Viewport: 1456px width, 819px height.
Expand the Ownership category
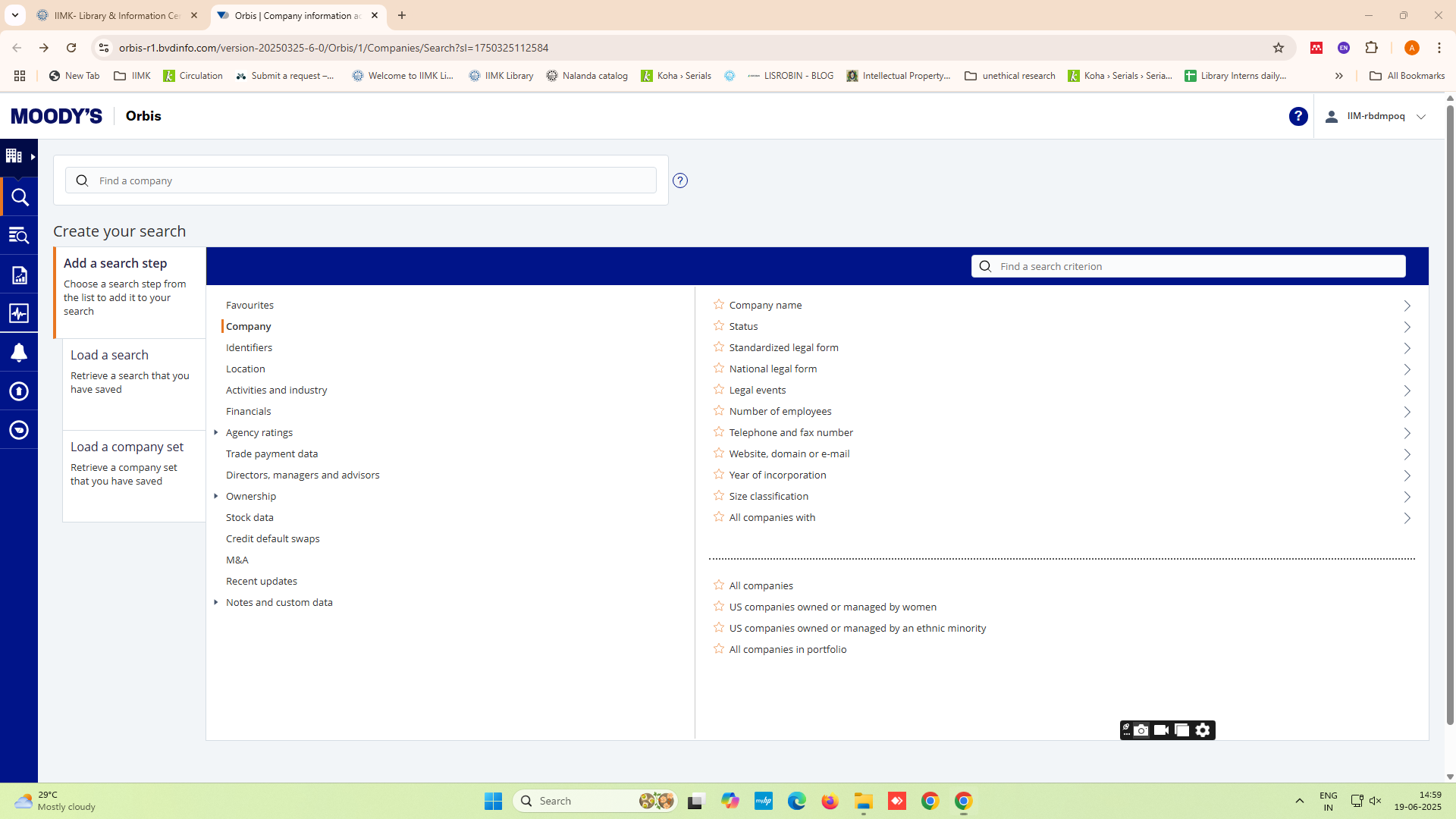click(x=216, y=496)
